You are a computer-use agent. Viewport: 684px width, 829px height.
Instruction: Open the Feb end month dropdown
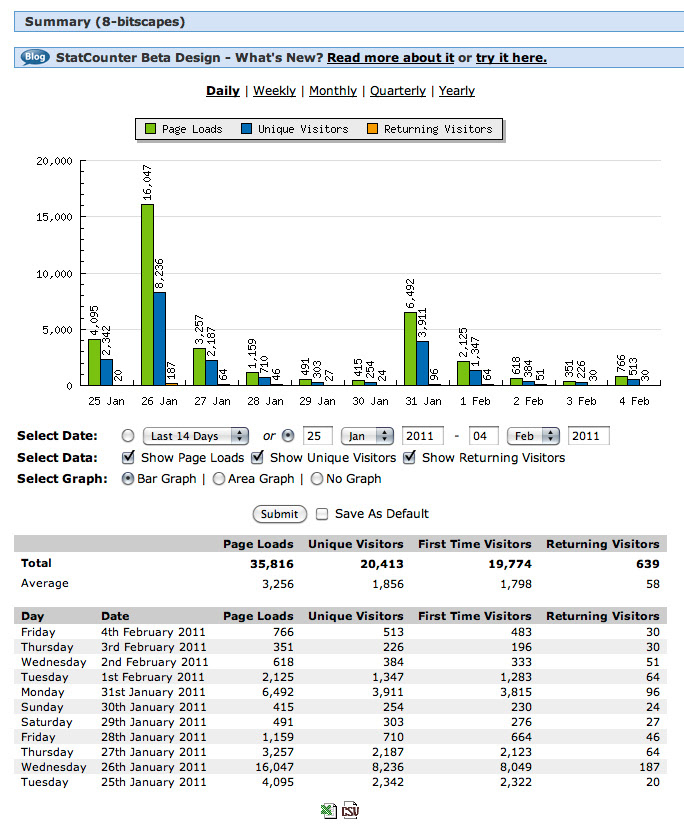[533, 436]
